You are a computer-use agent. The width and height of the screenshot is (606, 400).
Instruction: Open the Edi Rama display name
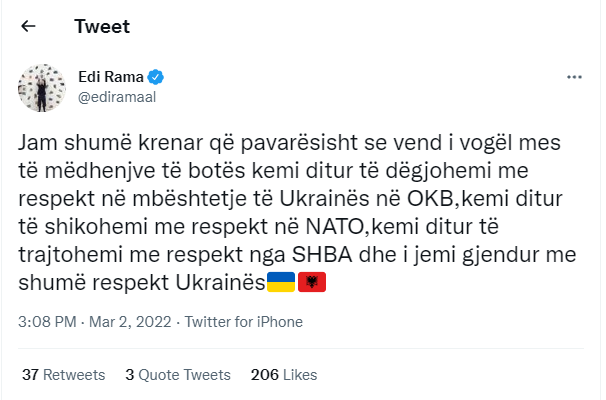coord(112,76)
